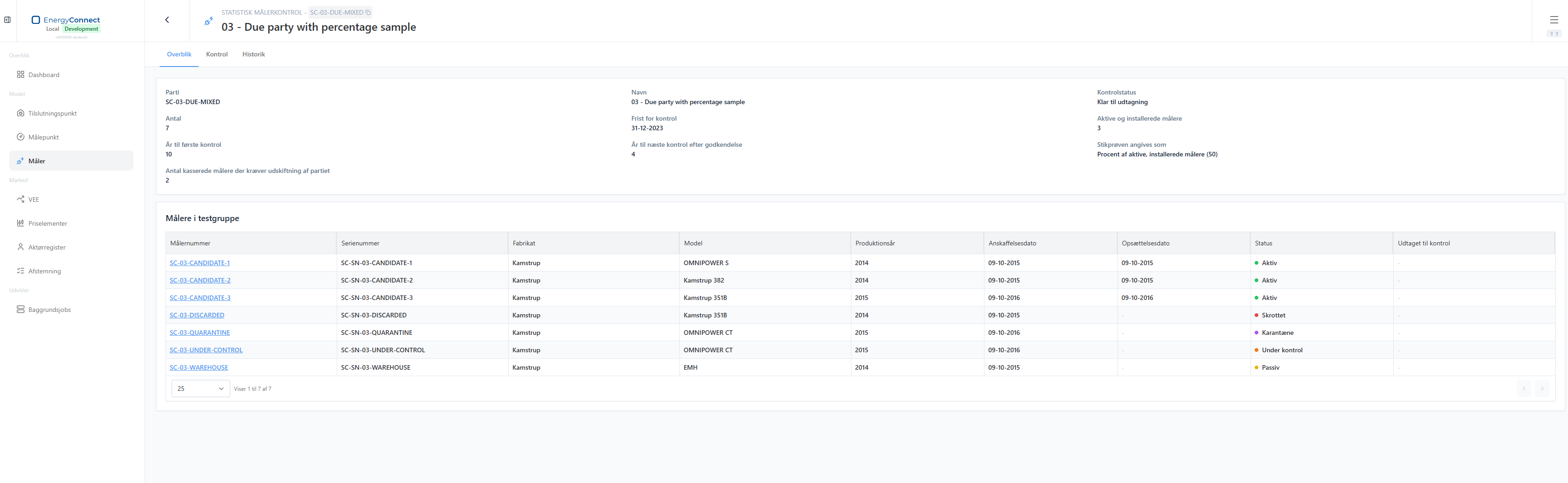Switch to the Kontrol tab
Screen dimensions: 1568x483
click(217, 54)
